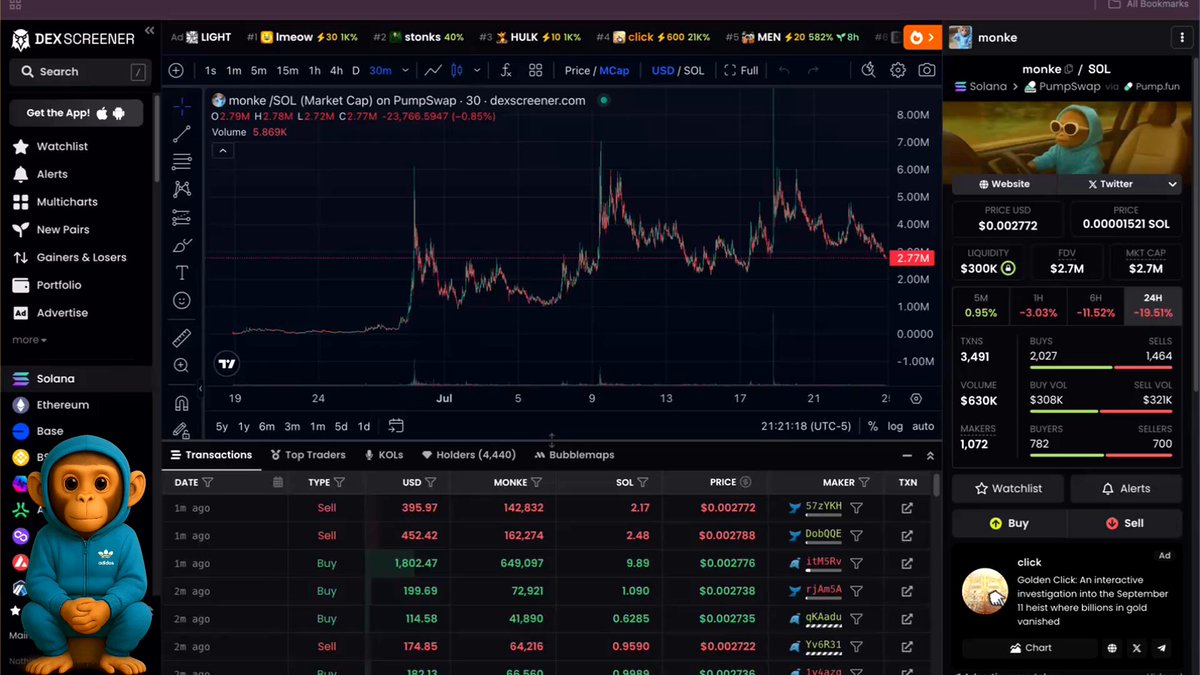Screen dimensions: 1200x675
Task: Open the Fibonacci retracement tool
Action: [182, 161]
